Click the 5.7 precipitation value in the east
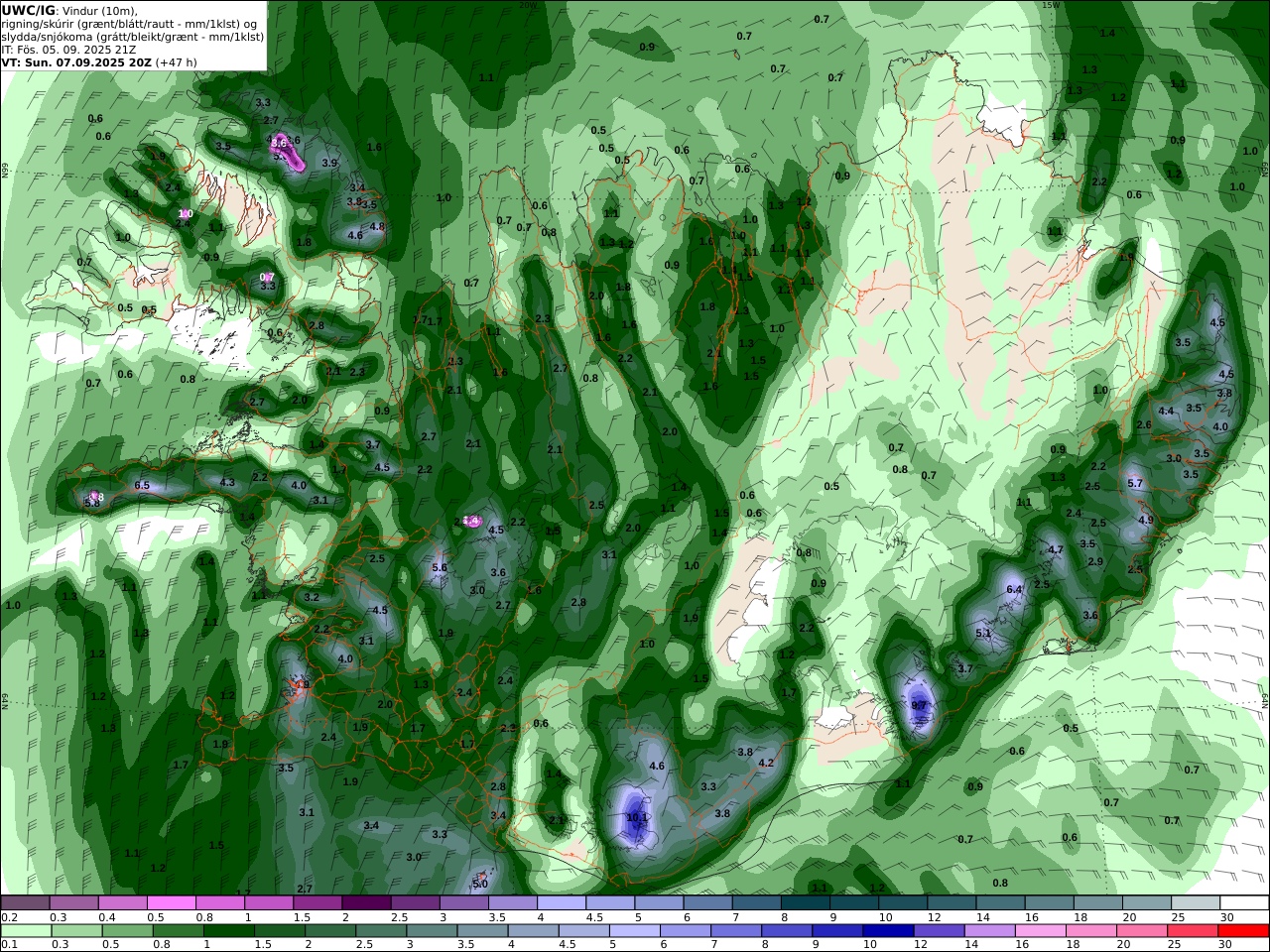This screenshot has height=952, width=1270. (x=1135, y=483)
